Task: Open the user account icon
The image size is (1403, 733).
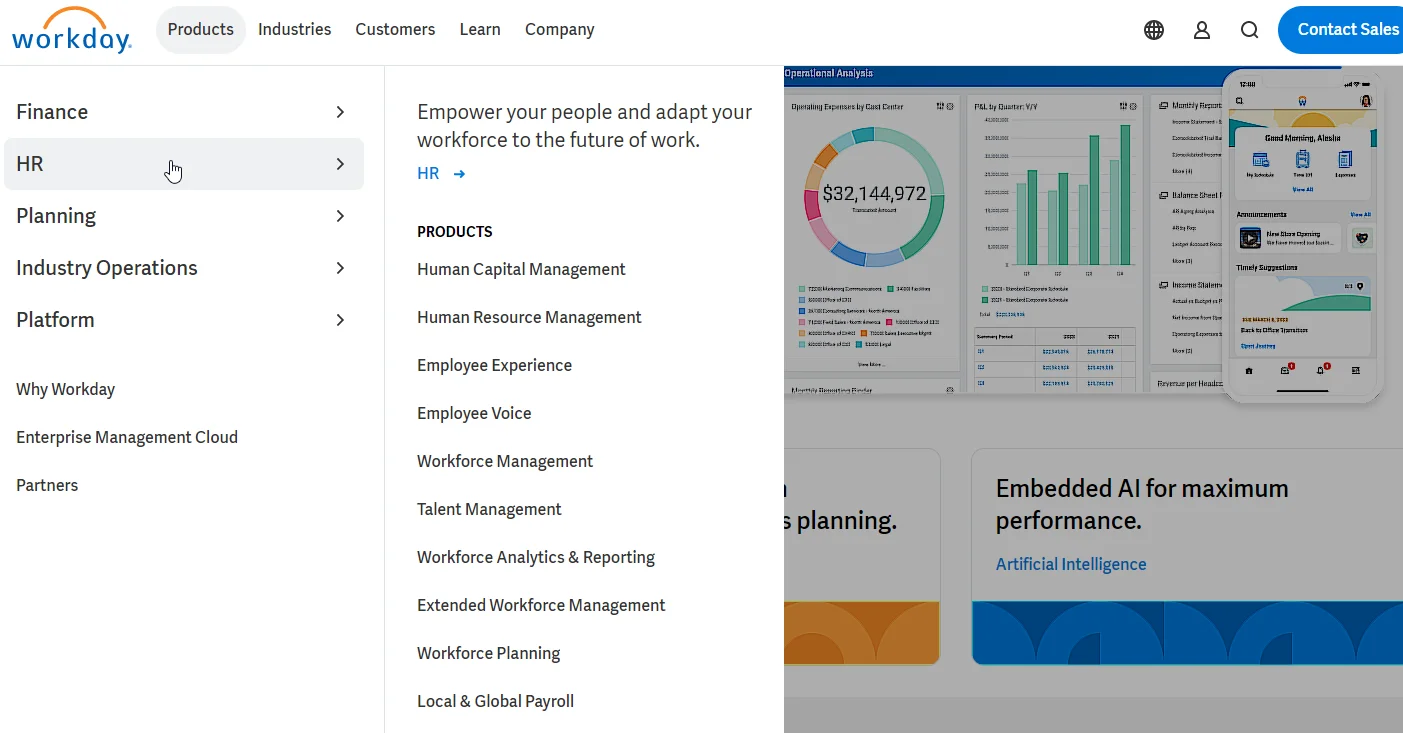Action: 1202,30
